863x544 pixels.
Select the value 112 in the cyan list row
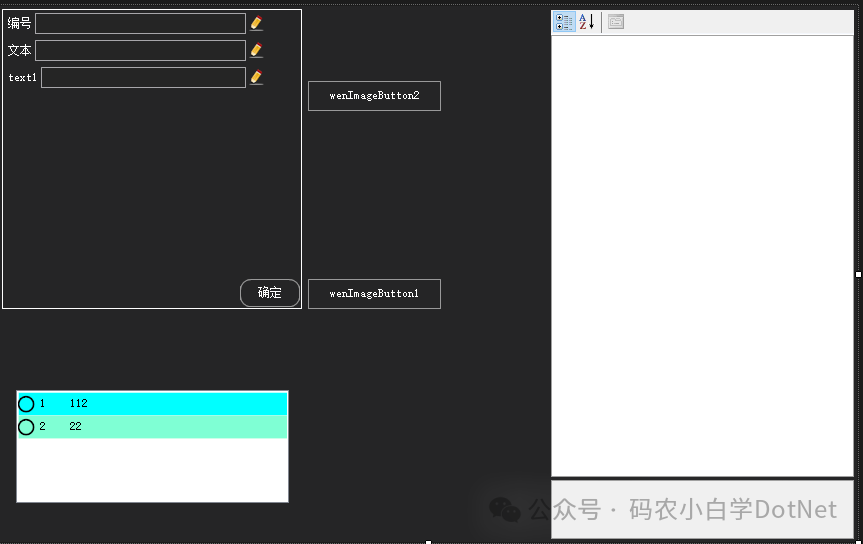click(x=79, y=404)
